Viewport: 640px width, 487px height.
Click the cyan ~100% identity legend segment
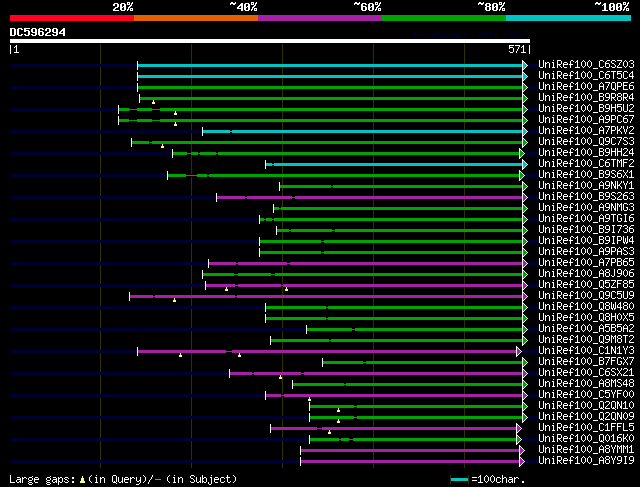(x=569, y=18)
